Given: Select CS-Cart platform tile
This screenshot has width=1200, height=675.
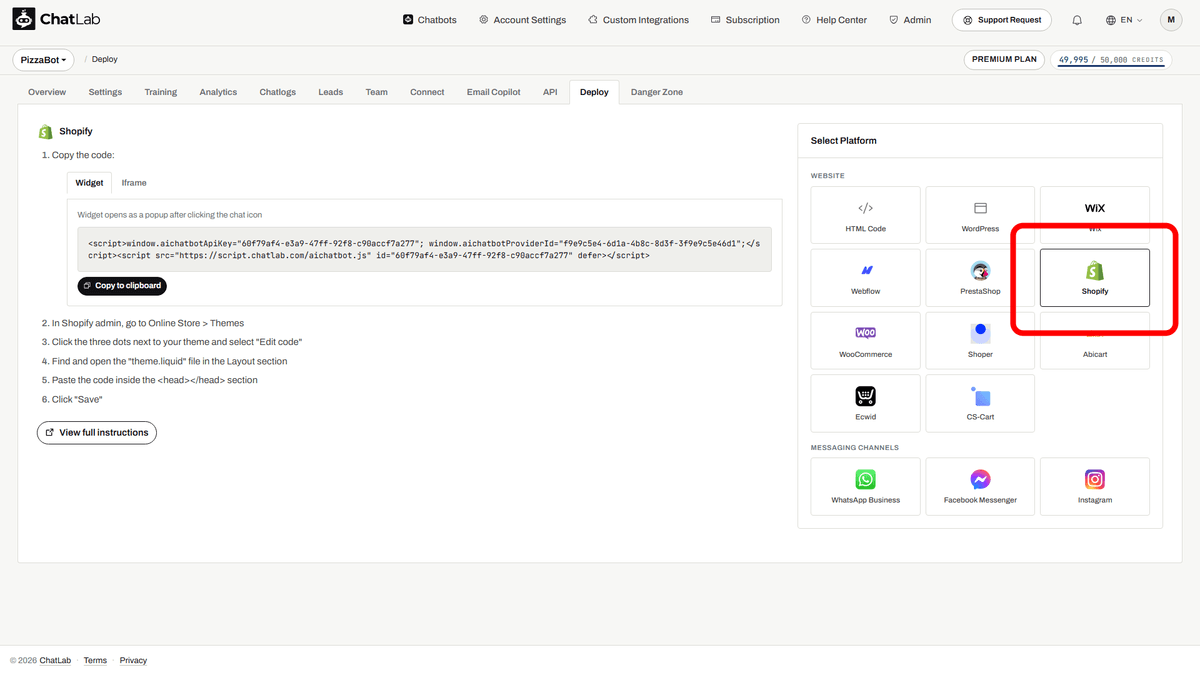Looking at the screenshot, I should tap(980, 403).
